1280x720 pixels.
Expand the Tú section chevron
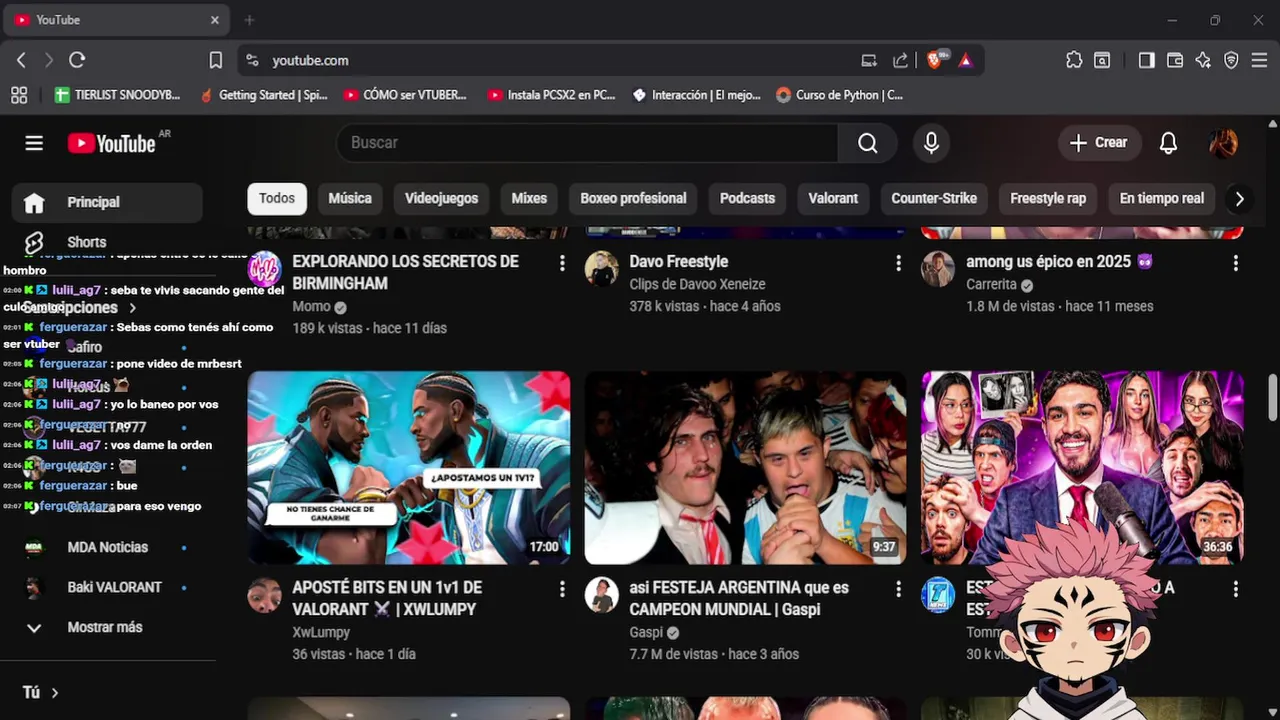pos(55,693)
